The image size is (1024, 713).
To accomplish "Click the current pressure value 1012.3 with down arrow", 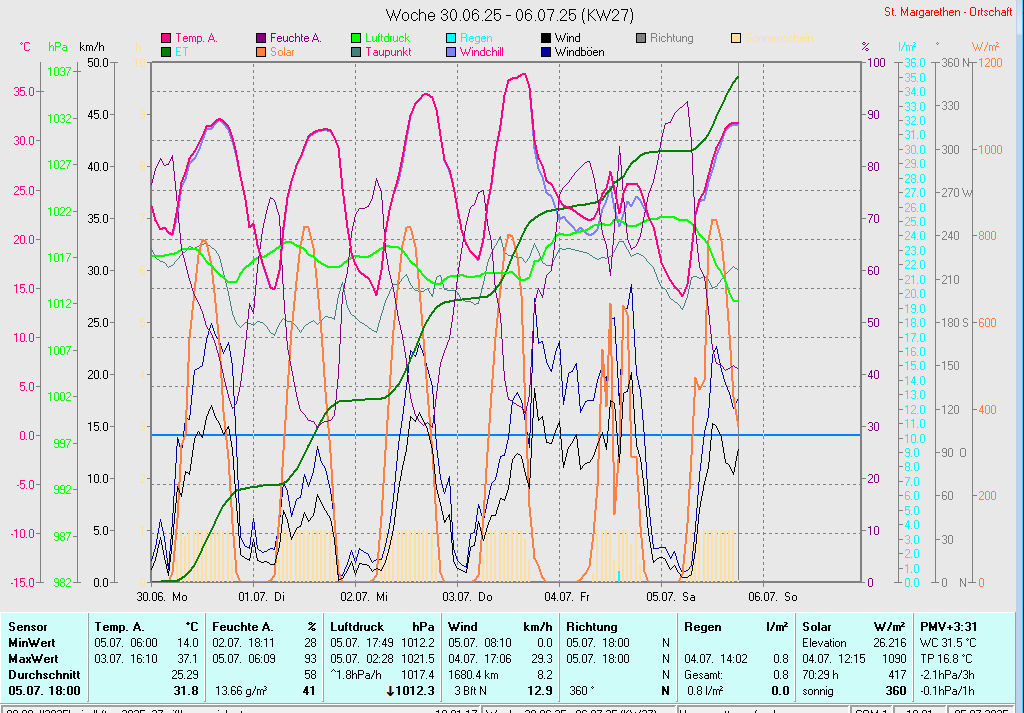I will [411, 691].
